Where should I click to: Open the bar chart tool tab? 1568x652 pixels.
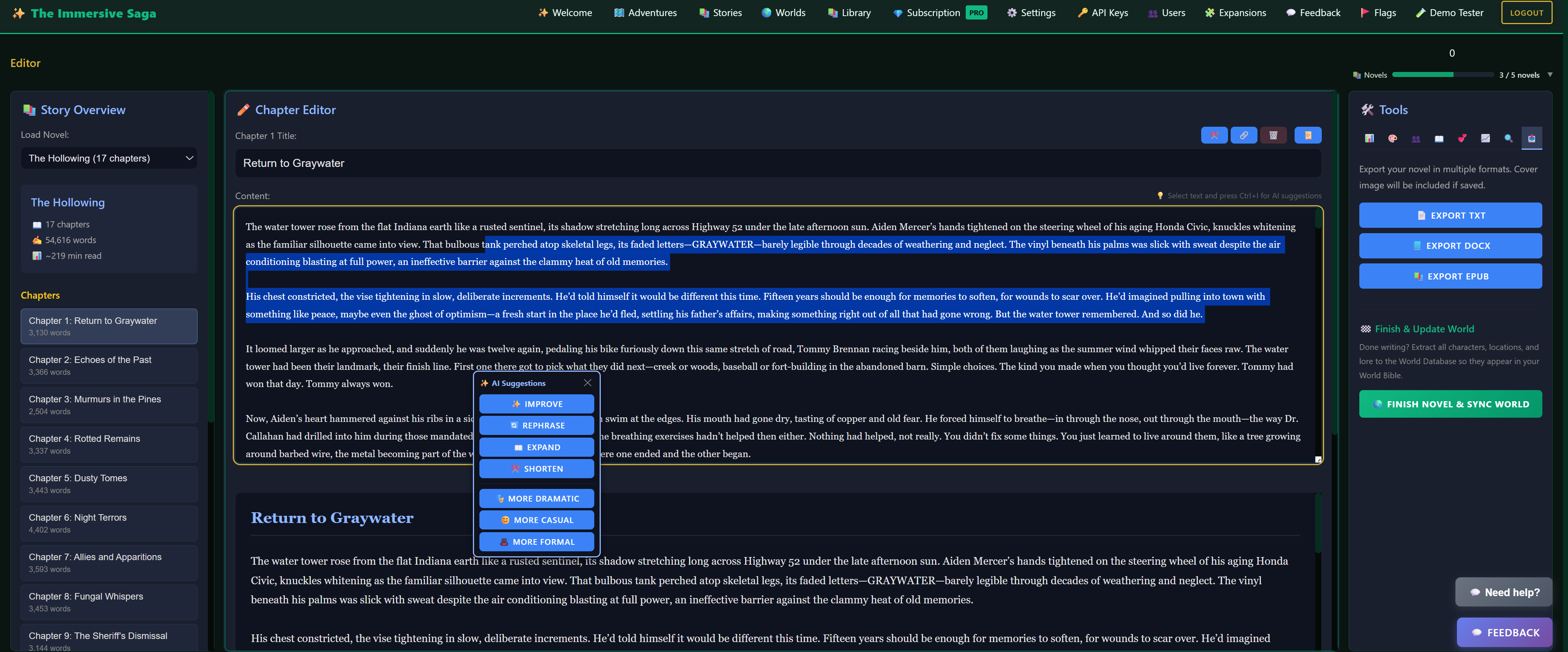click(x=1369, y=139)
